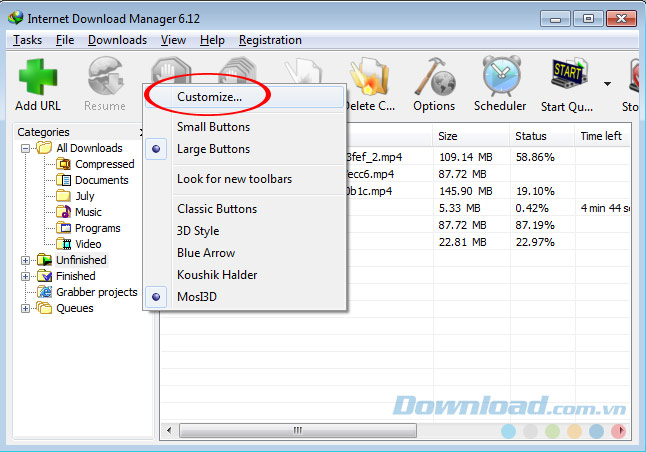
Task: Expand the Unfinished tree node
Action: 26,260
